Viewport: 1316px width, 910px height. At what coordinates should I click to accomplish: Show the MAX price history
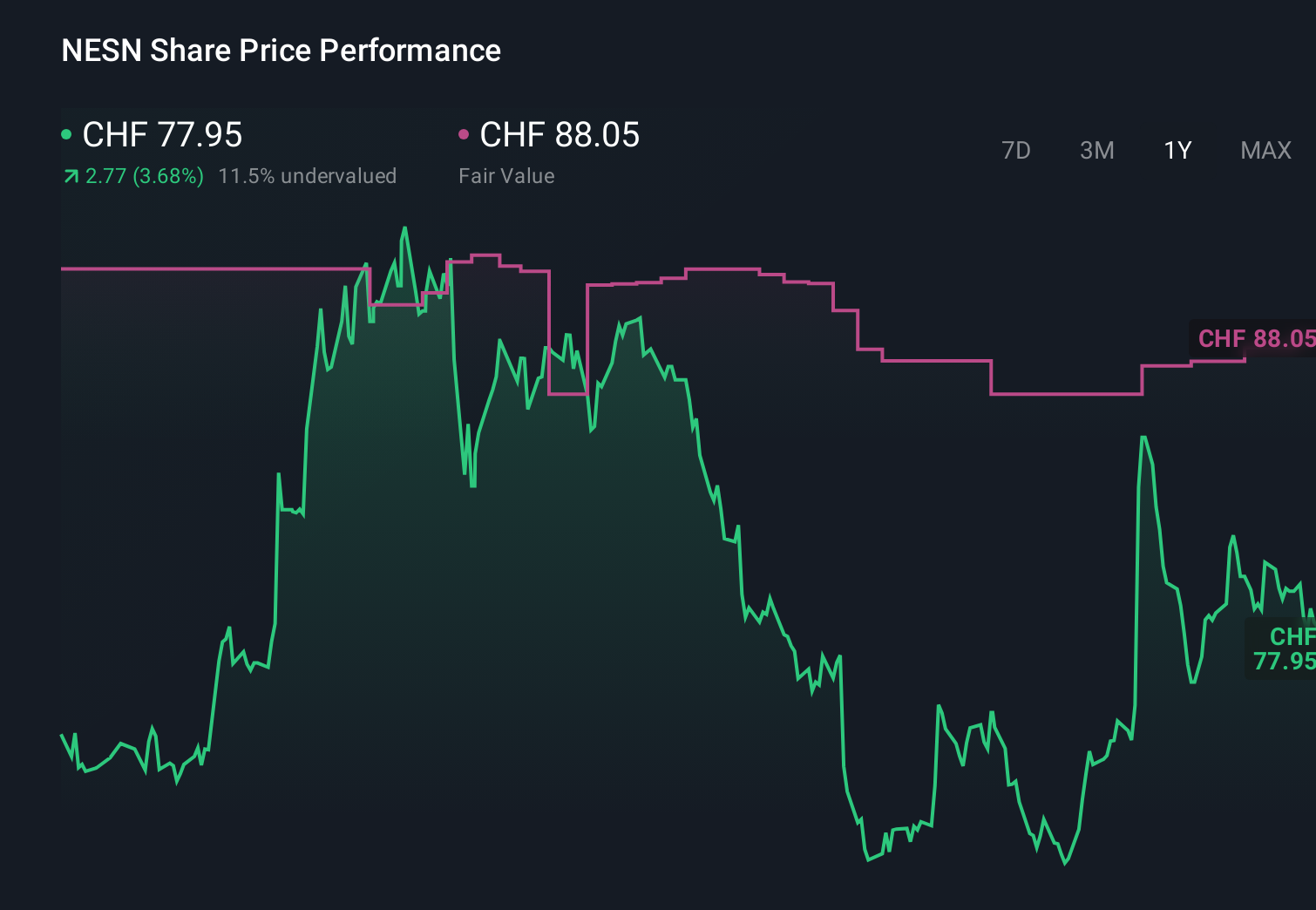pyautogui.click(x=1265, y=151)
